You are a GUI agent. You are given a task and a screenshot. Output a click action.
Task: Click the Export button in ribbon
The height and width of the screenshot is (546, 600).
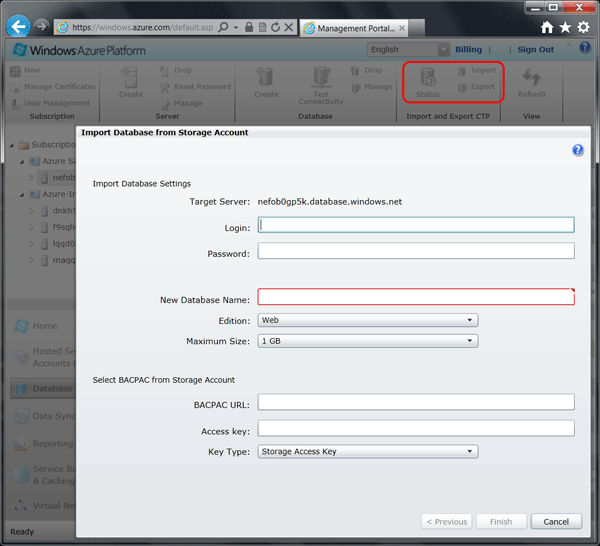476,87
